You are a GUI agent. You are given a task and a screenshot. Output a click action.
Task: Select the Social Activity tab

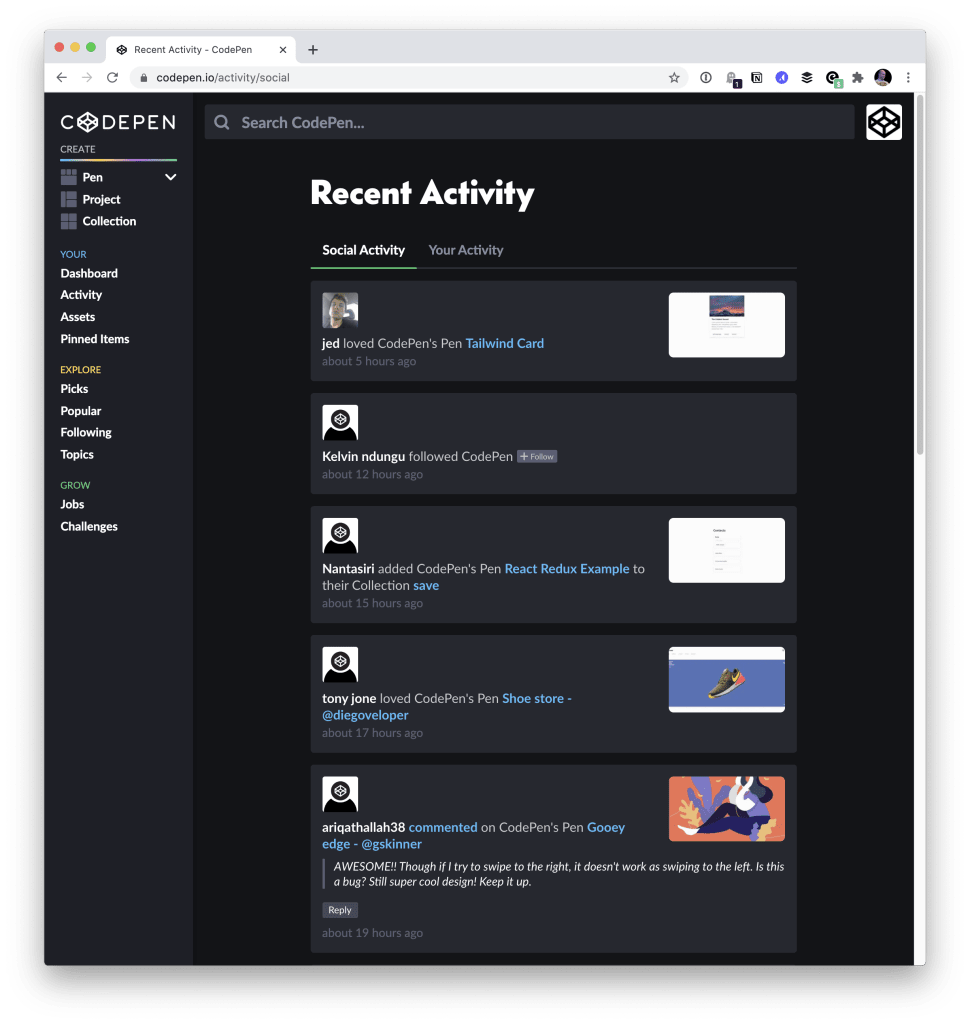click(x=363, y=250)
